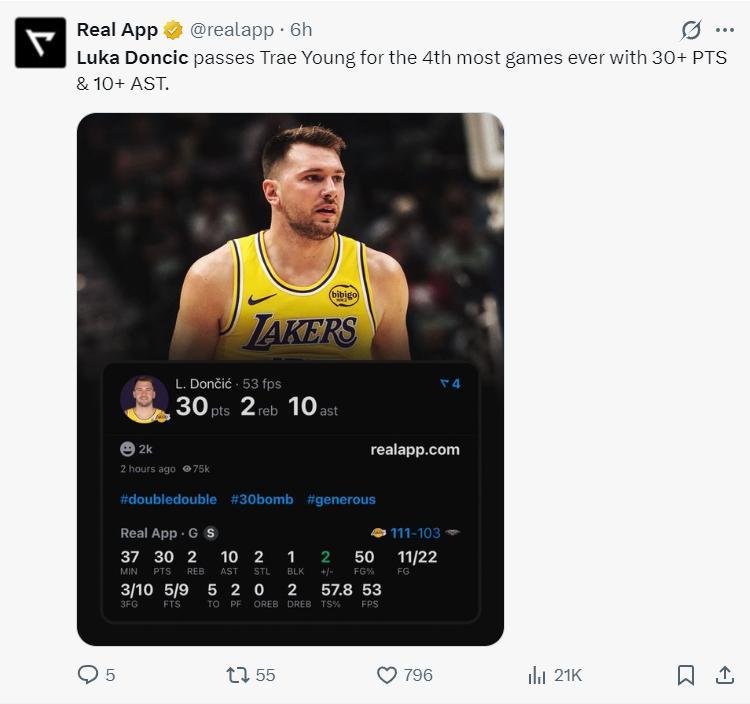Bookmark this Real App post
This screenshot has width=750, height=704.
(x=686, y=675)
